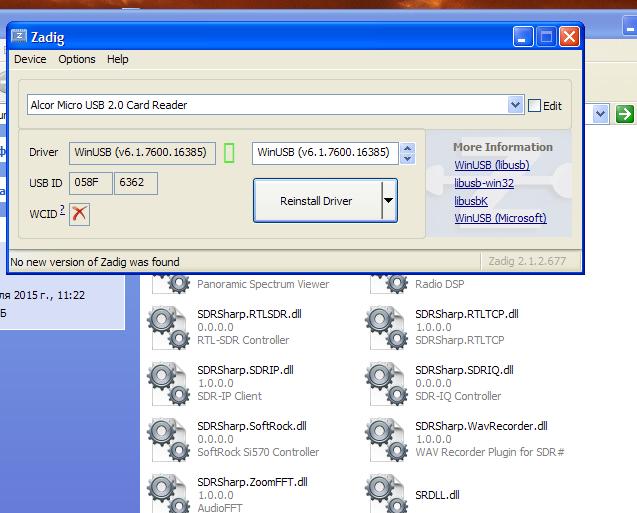Click the SDRSharp.RTLTCP.dll file name

tap(467, 314)
